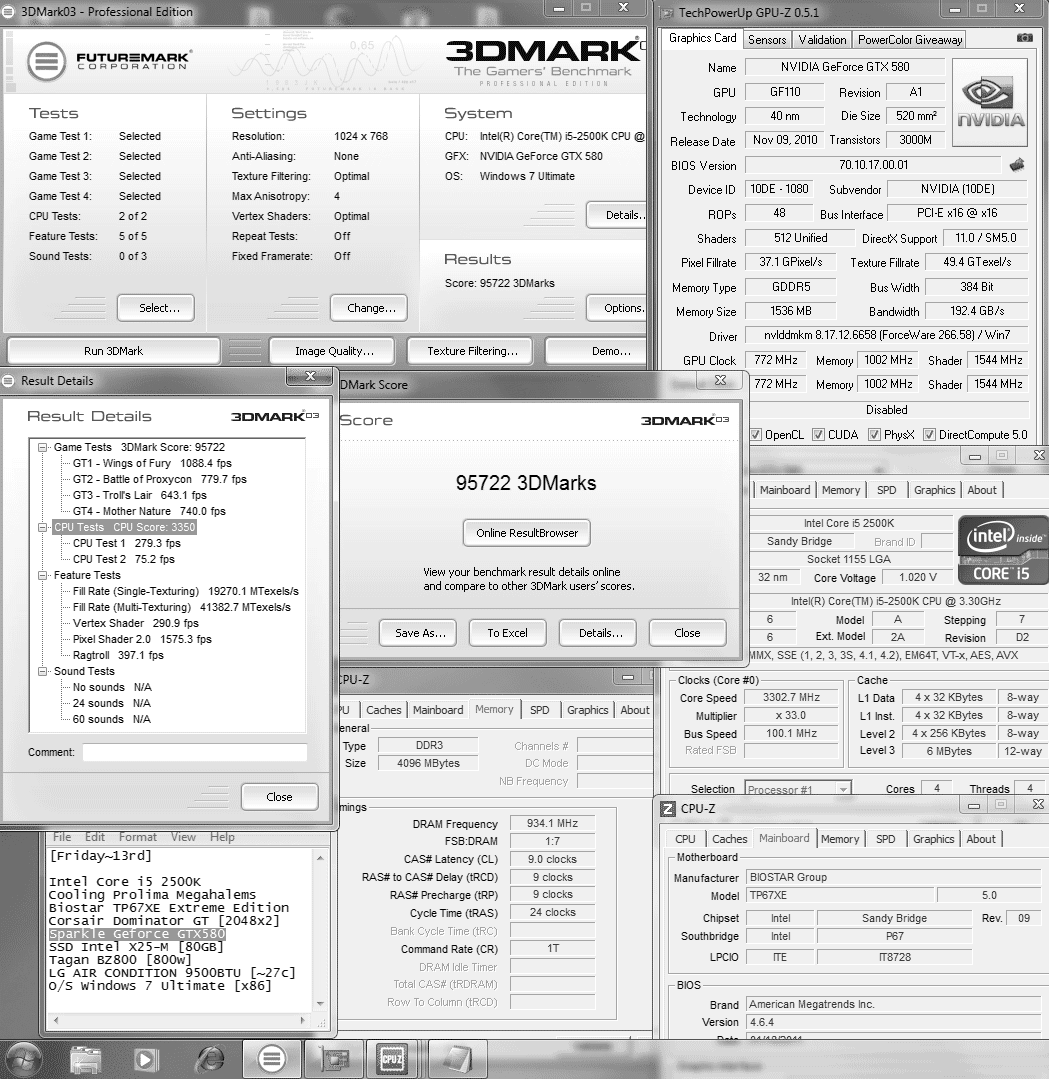Activate the GPU-Z taskbar icon
This screenshot has height=1079, width=1049.
(x=333, y=1059)
